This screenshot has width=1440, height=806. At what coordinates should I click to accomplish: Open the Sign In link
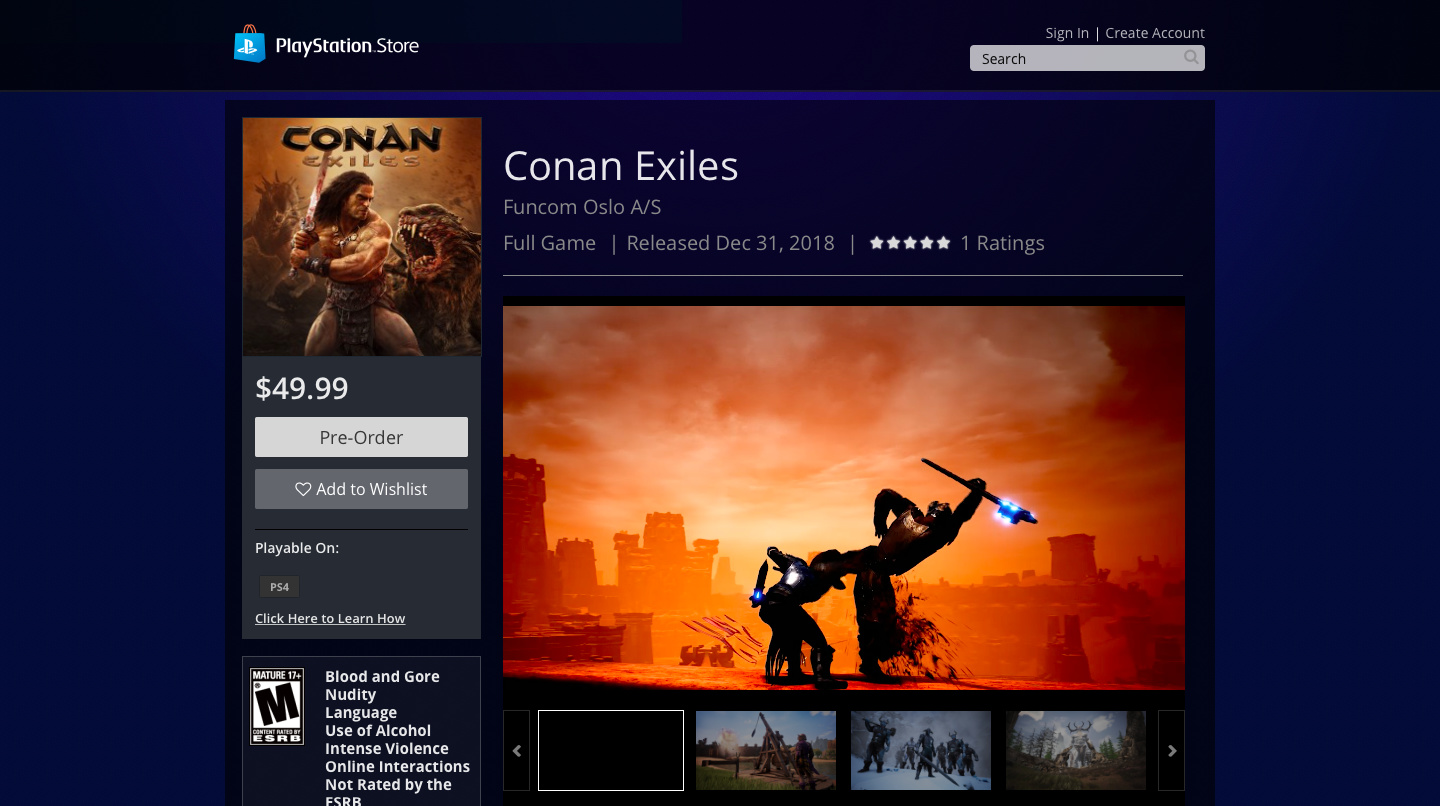(1067, 33)
